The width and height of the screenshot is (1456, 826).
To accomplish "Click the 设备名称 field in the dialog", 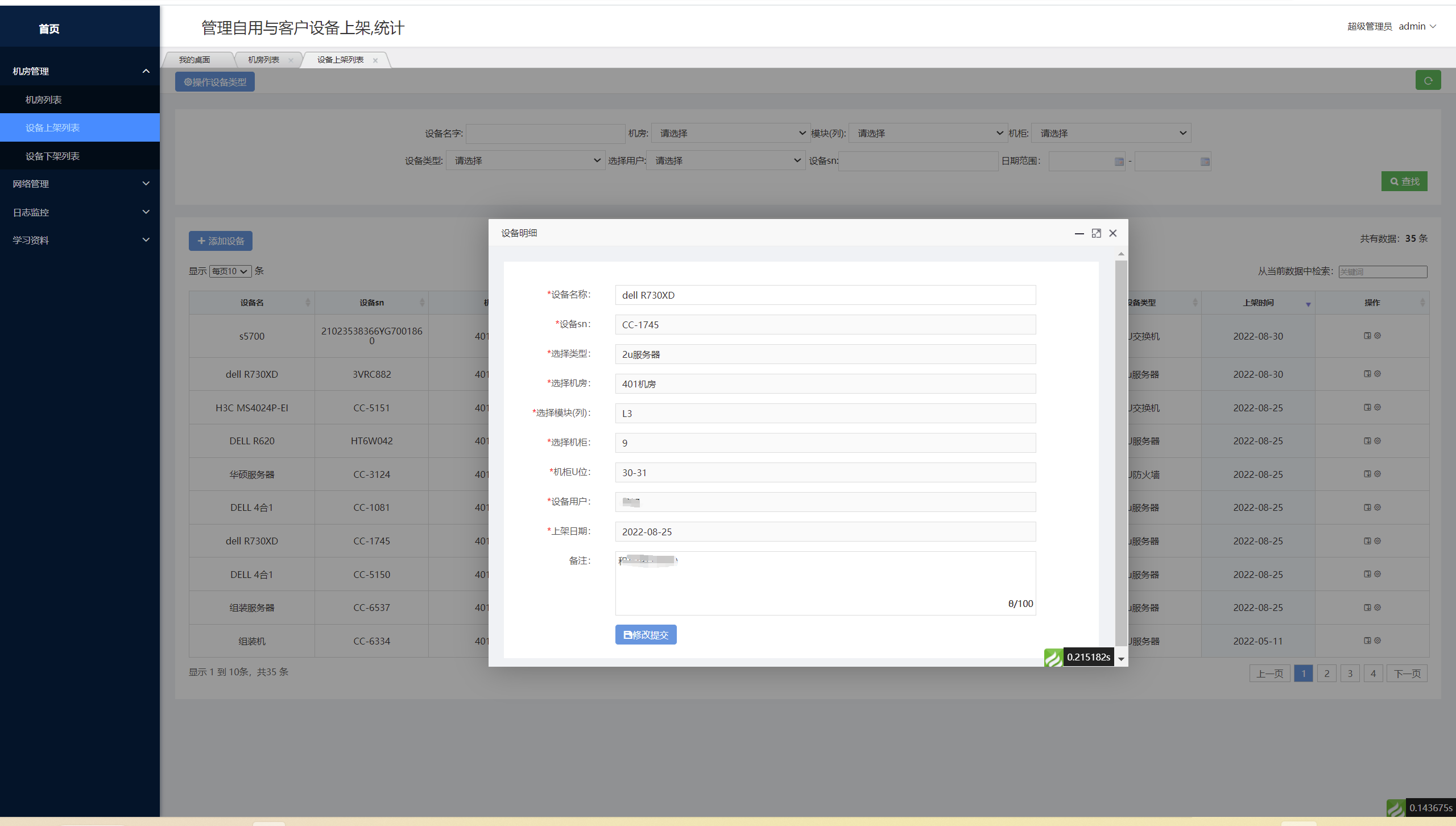I will pos(825,295).
